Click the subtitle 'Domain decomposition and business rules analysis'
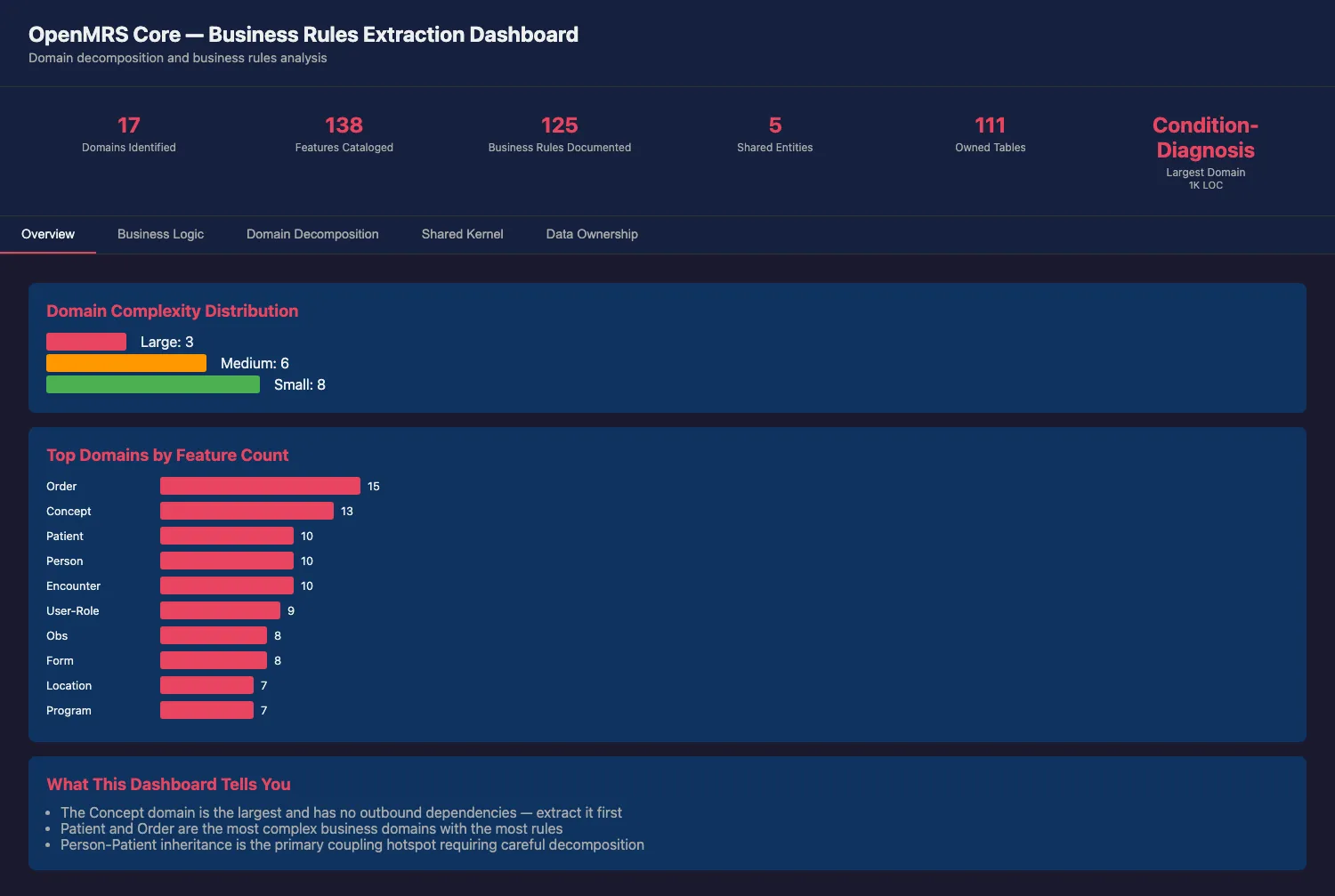Viewport: 1335px width, 896px height. (178, 58)
